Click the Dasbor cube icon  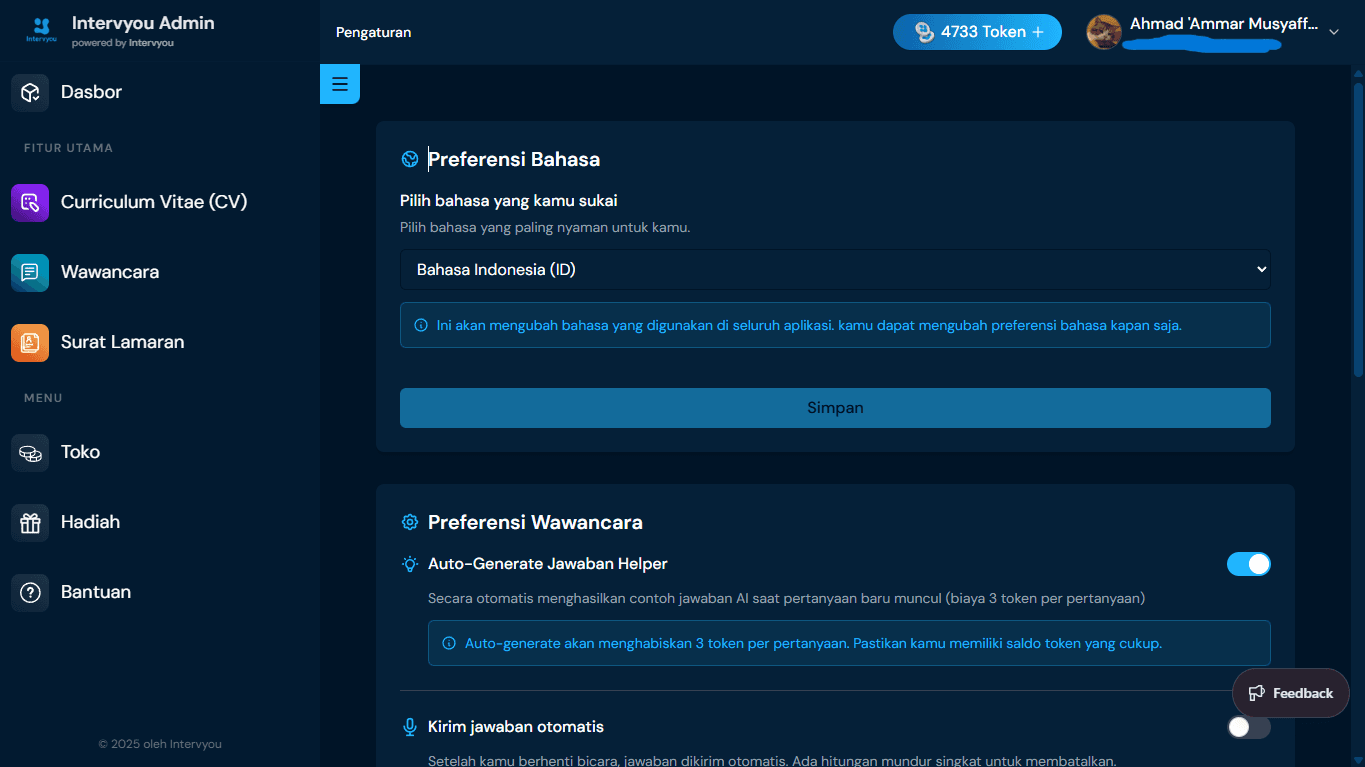[30, 92]
